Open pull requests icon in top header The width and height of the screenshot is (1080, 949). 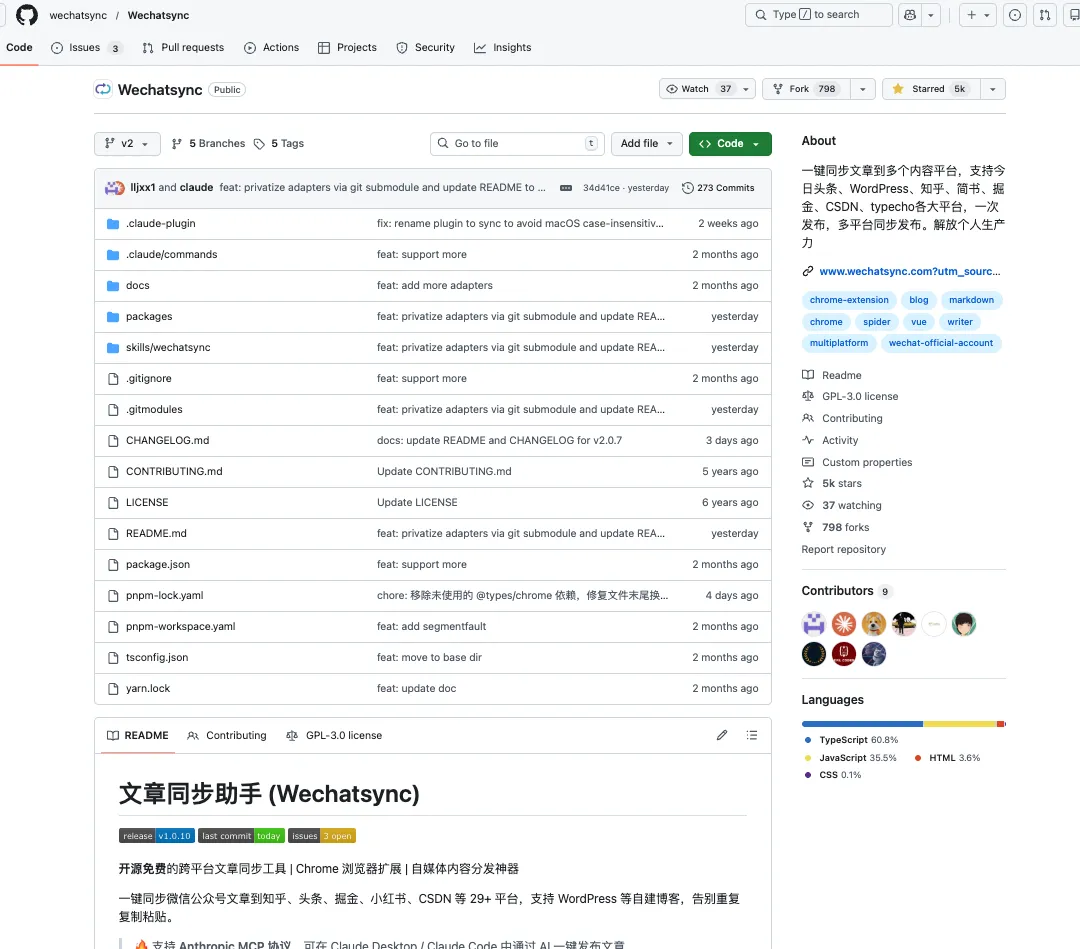point(1045,14)
